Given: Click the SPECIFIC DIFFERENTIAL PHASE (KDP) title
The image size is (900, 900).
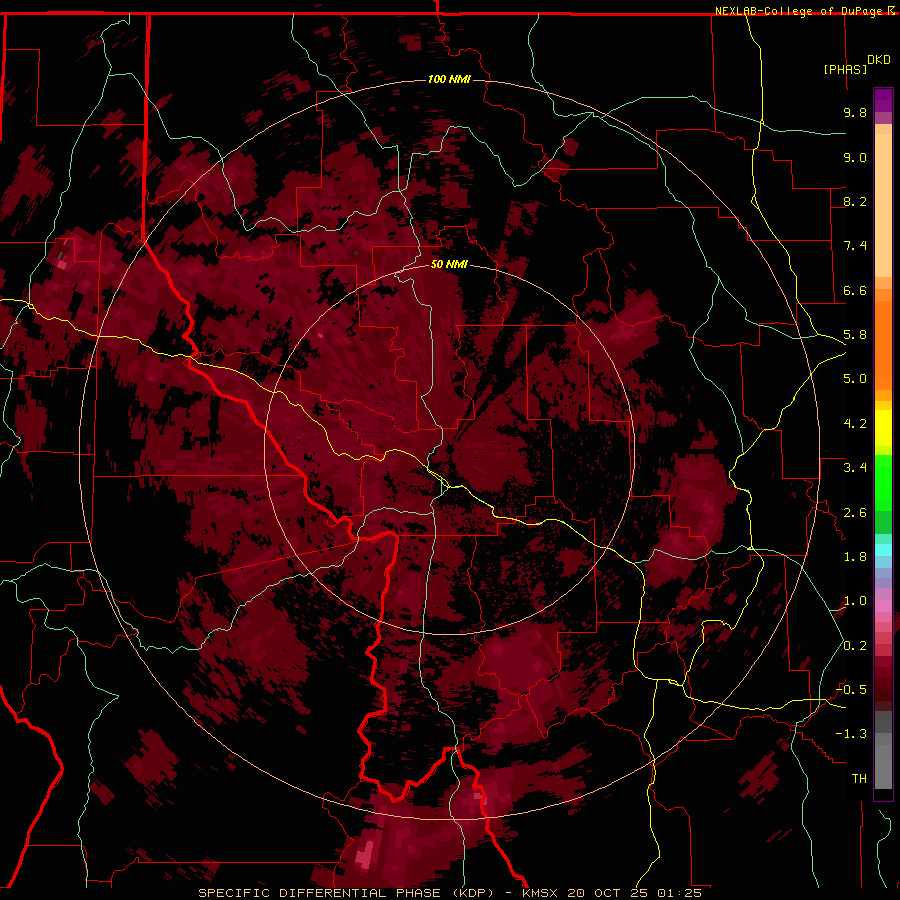Looking at the screenshot, I should click(x=346, y=893).
